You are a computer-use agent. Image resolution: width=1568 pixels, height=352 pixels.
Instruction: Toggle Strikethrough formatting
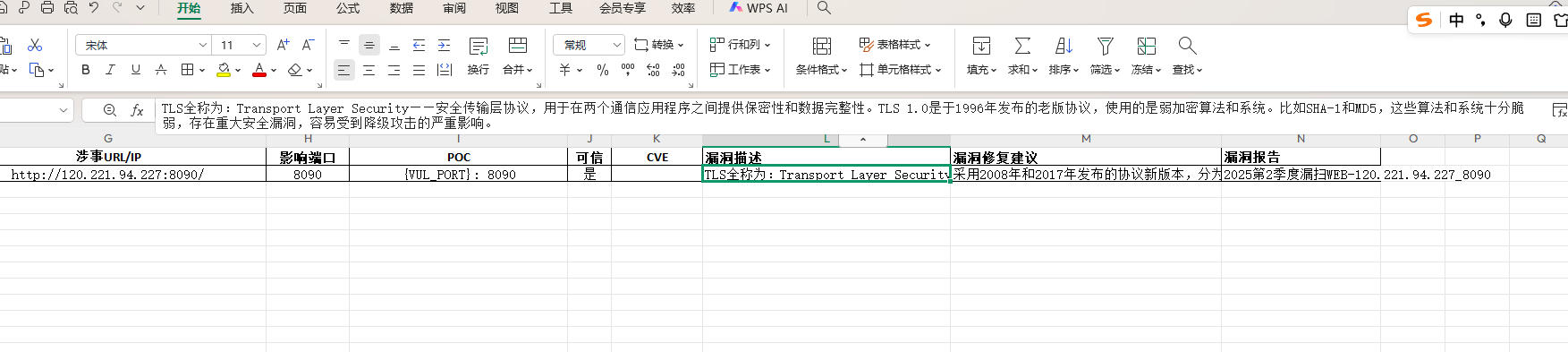coord(161,70)
